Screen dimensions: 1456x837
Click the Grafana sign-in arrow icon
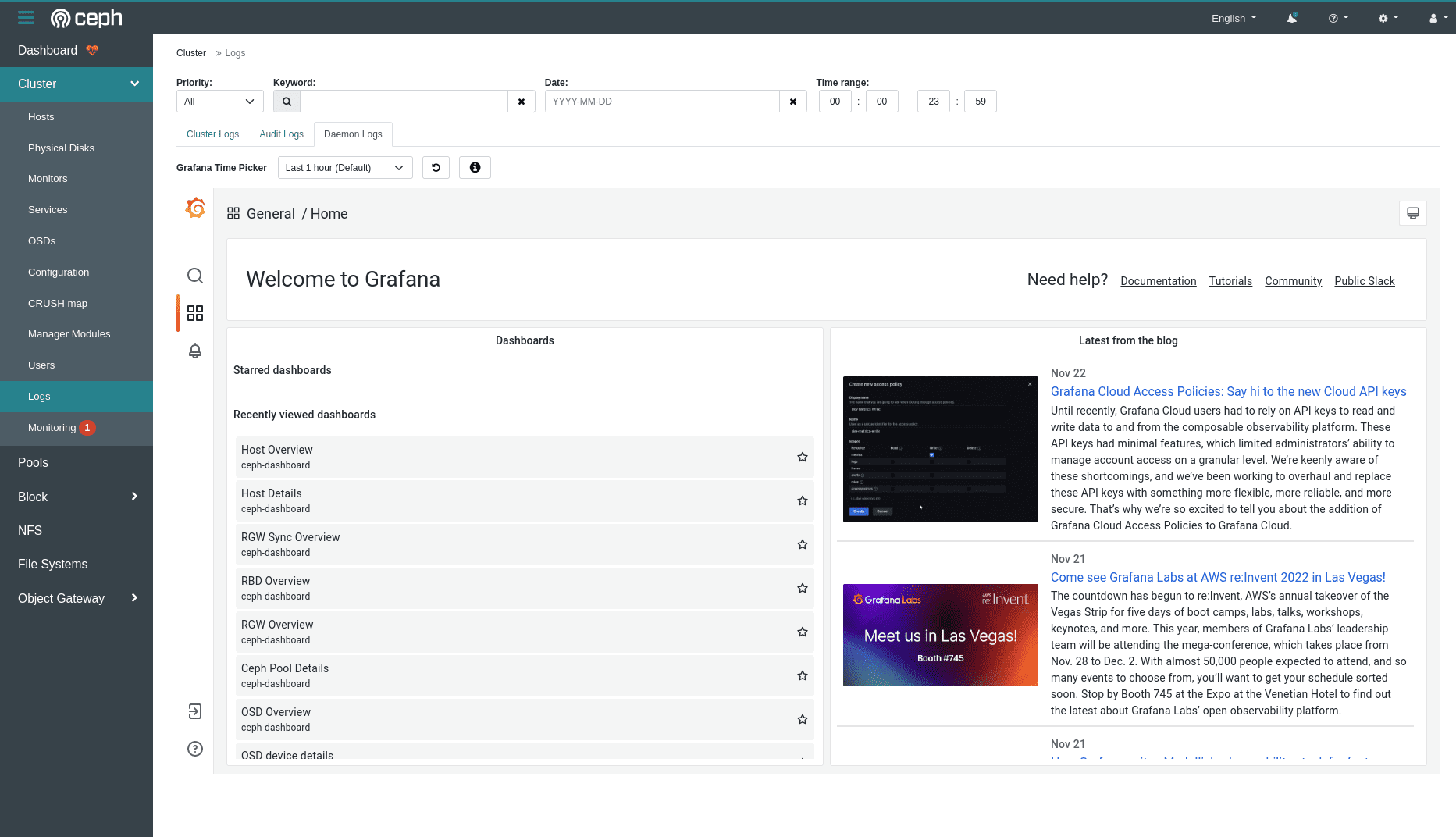tap(195, 711)
